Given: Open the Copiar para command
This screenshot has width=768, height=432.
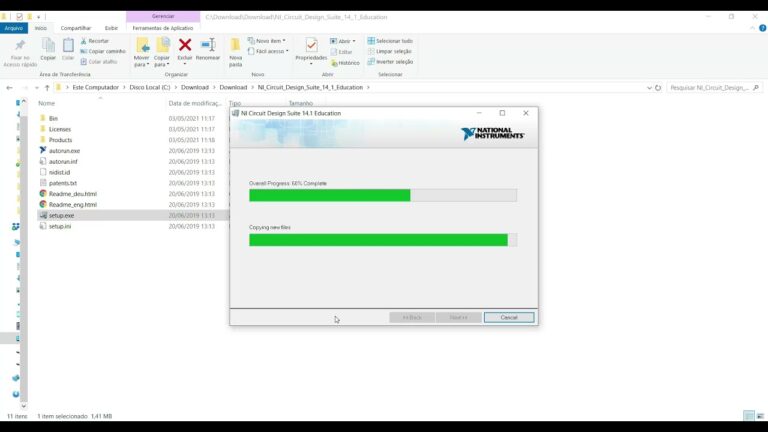Looking at the screenshot, I should click(162, 52).
